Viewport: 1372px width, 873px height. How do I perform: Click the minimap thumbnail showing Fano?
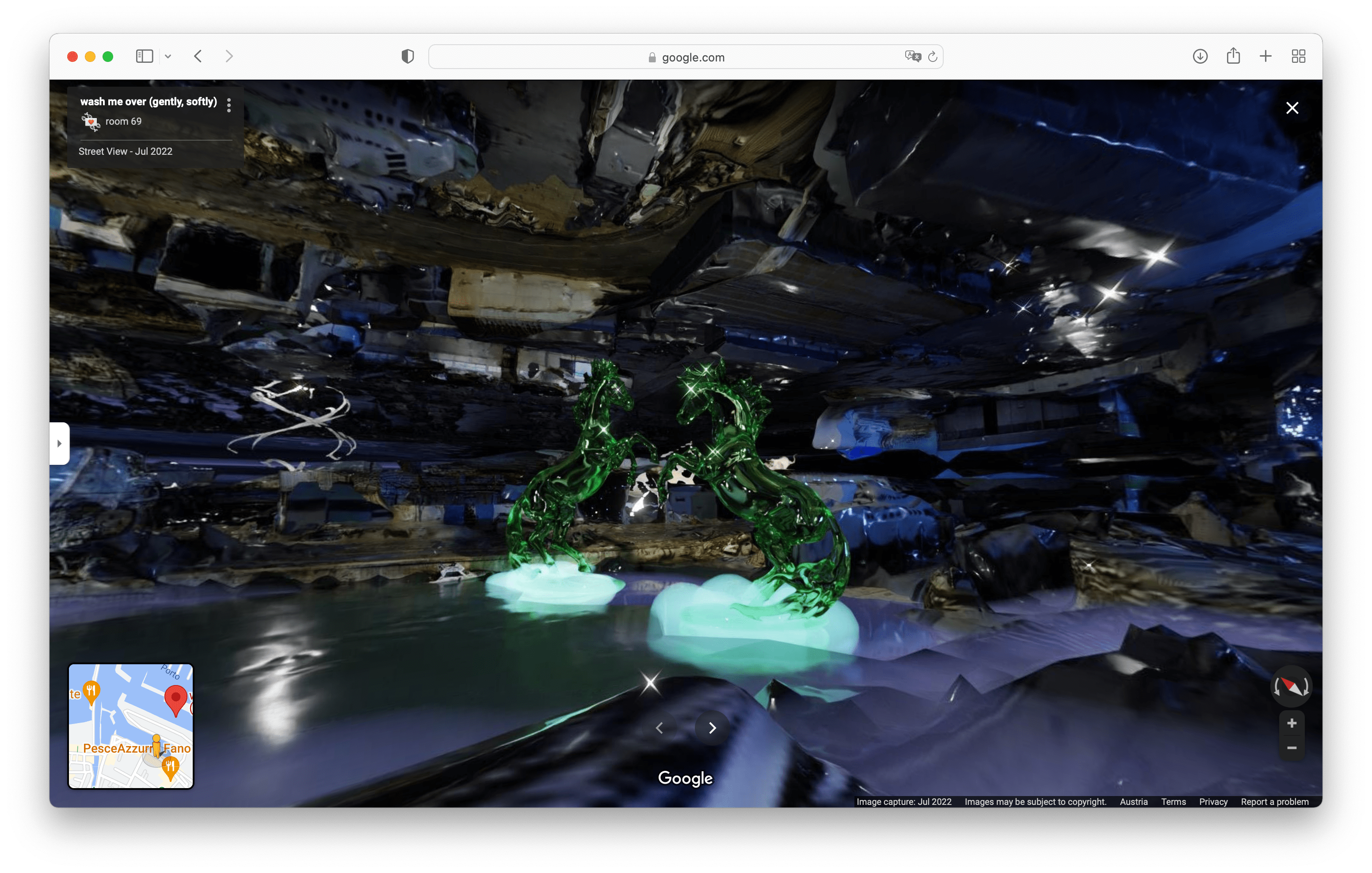coord(131,727)
